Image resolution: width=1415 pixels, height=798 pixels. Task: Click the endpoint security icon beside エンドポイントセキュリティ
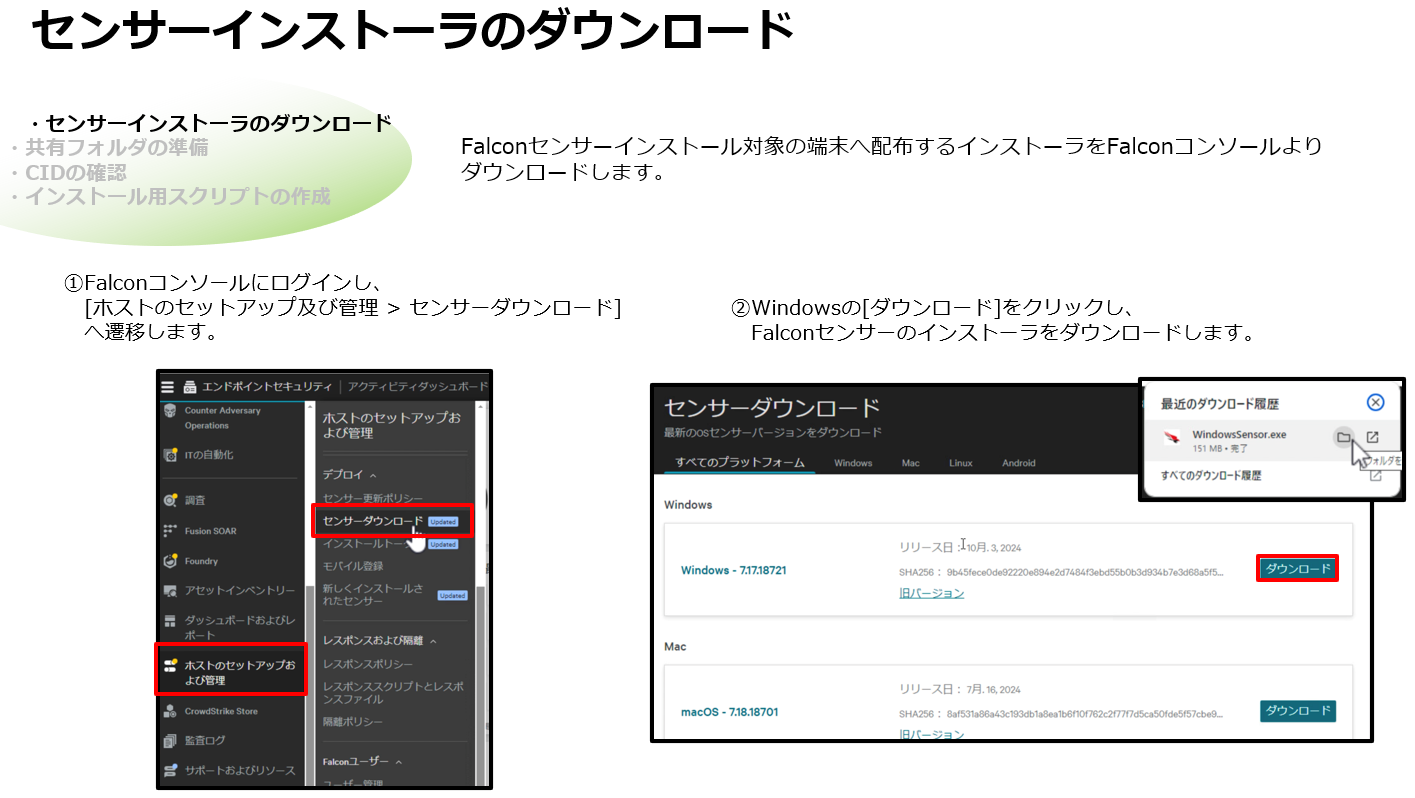(x=190, y=387)
